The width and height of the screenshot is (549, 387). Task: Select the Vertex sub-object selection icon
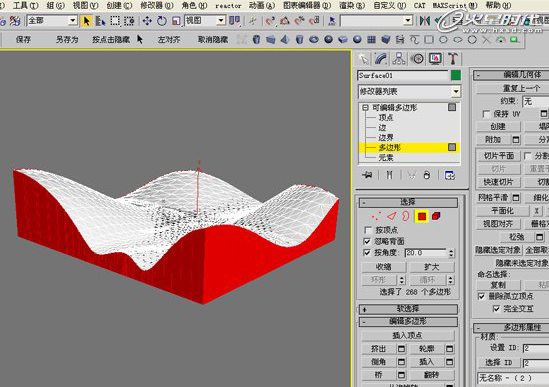pos(376,216)
